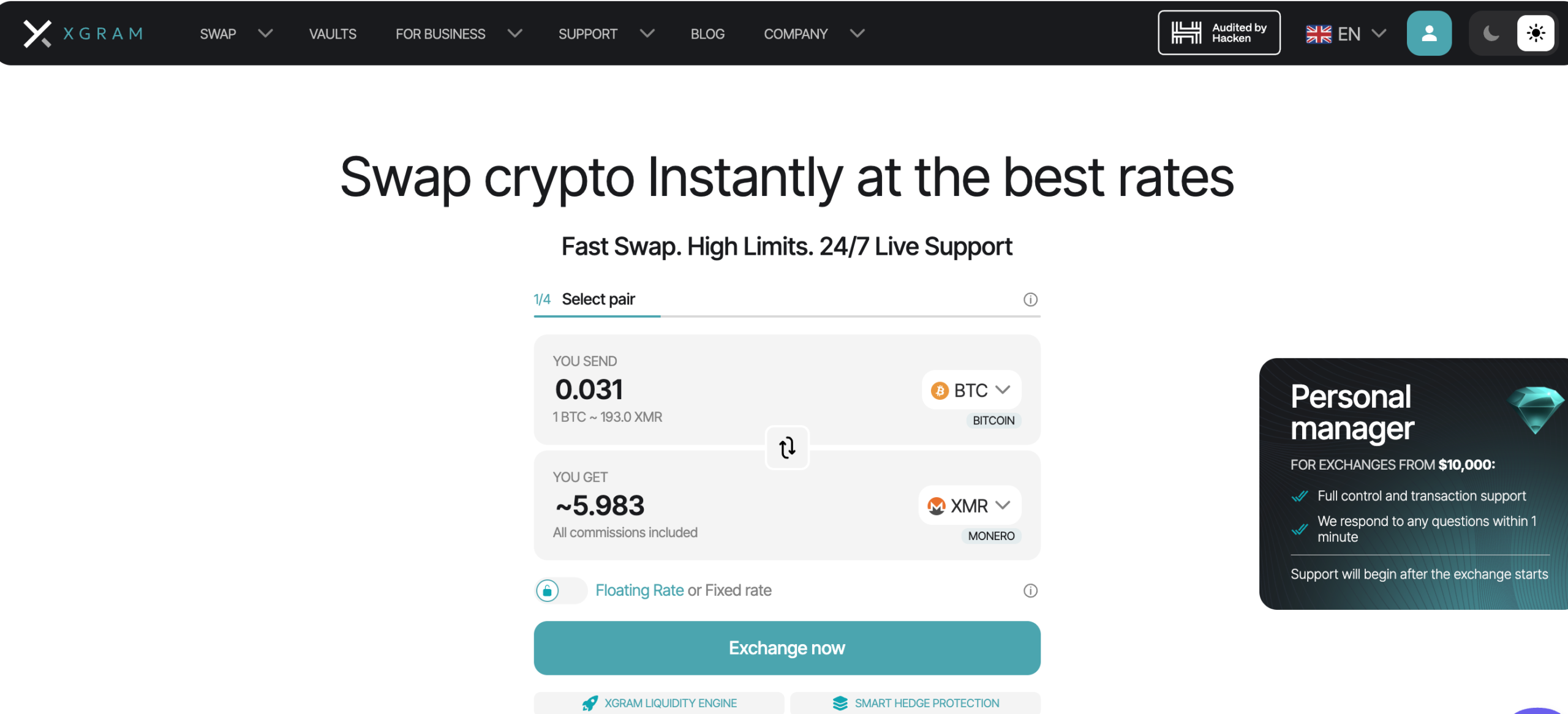Switch to light mode with the sun toggle
Viewport: 1568px width, 714px height.
[1536, 33]
